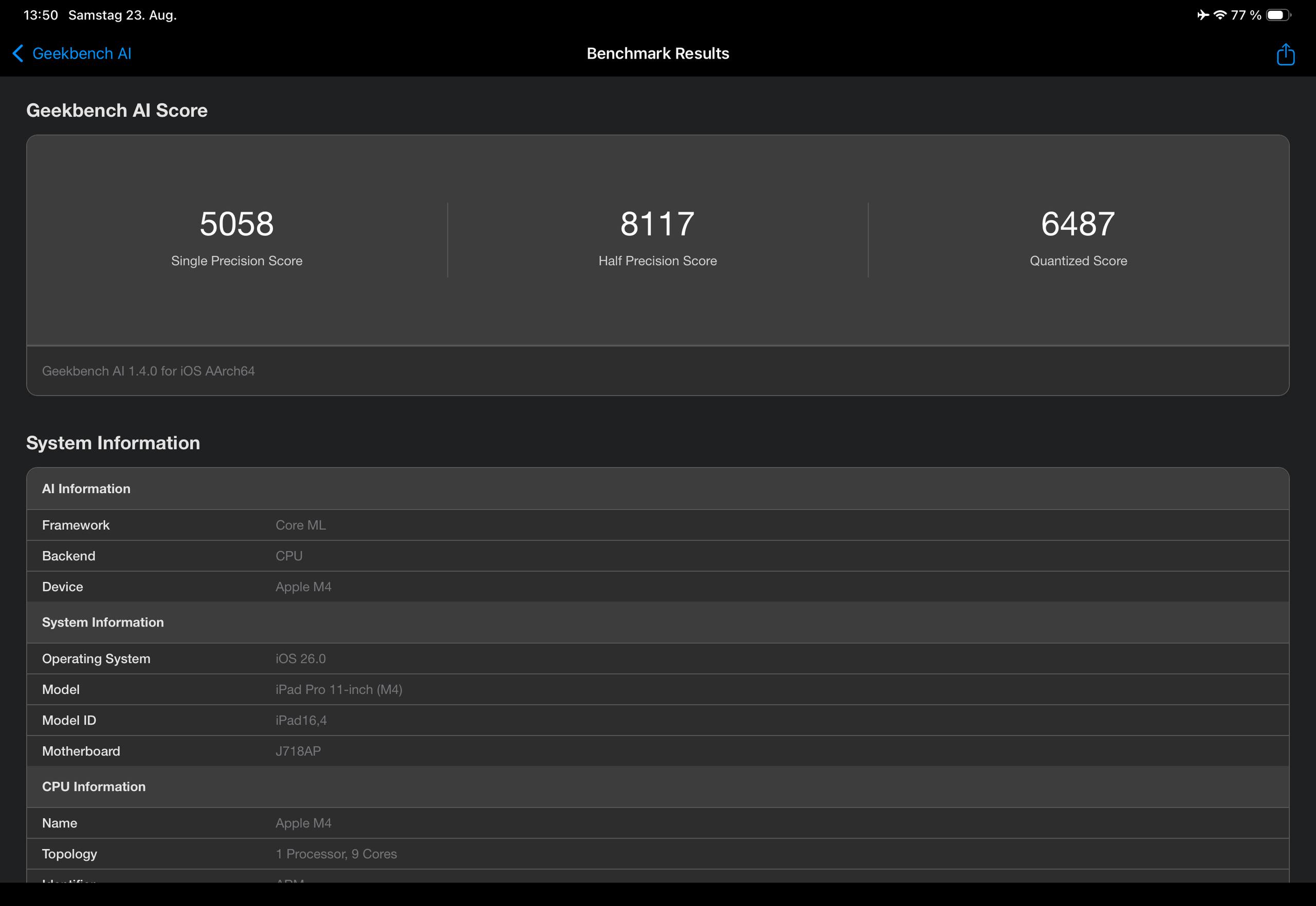Select the Topology label

coord(69,854)
